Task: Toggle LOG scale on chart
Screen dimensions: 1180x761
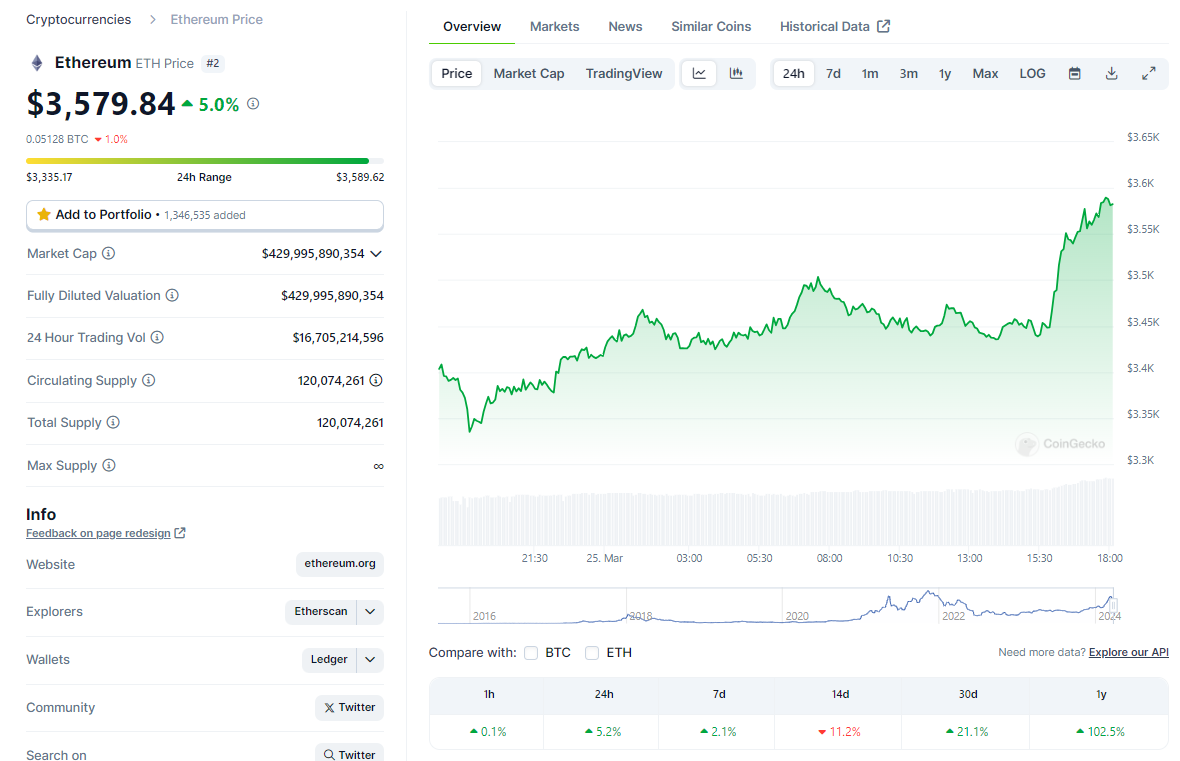Action: (x=1032, y=74)
